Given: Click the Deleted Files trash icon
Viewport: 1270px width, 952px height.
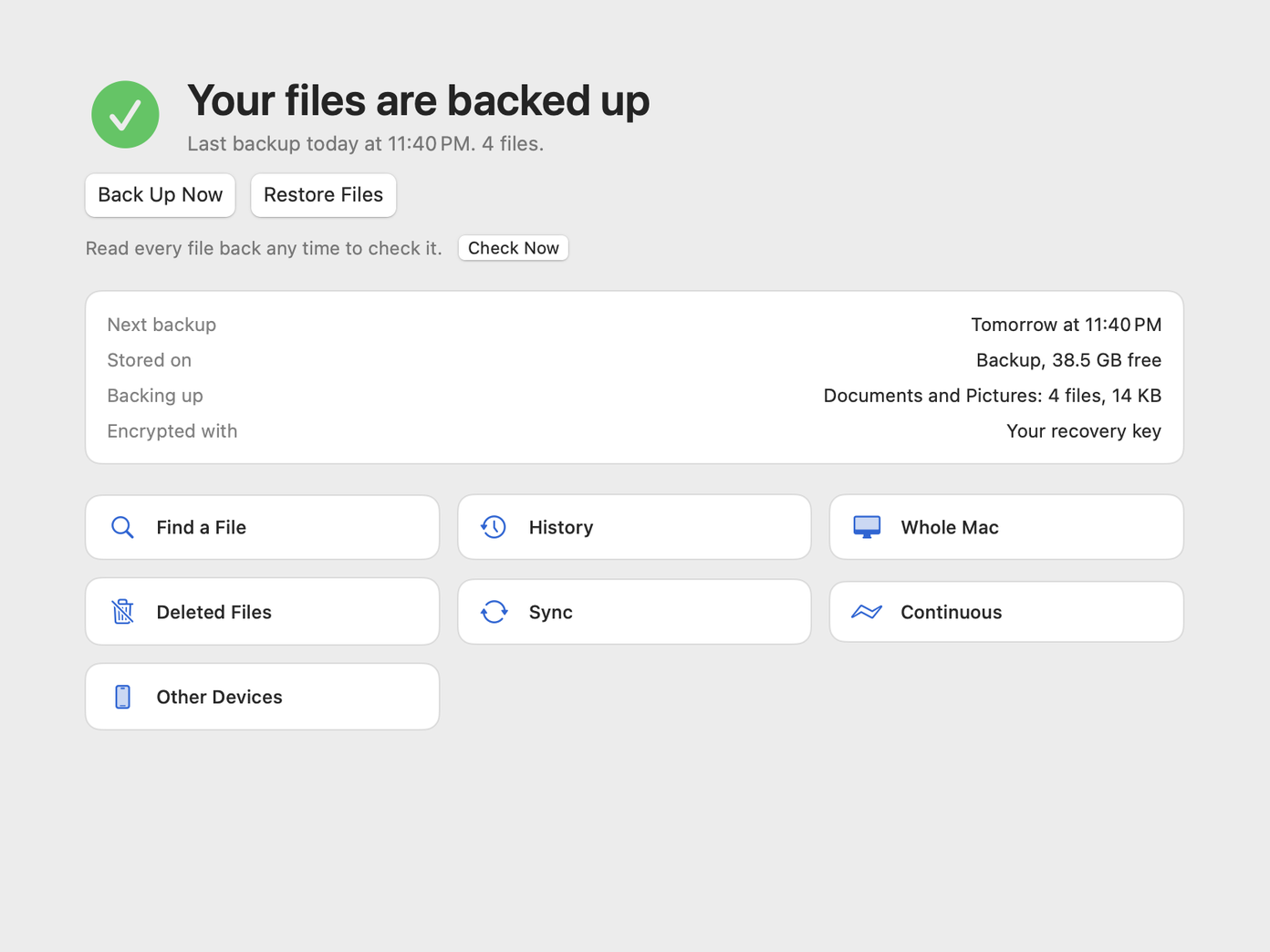Looking at the screenshot, I should (x=122, y=612).
